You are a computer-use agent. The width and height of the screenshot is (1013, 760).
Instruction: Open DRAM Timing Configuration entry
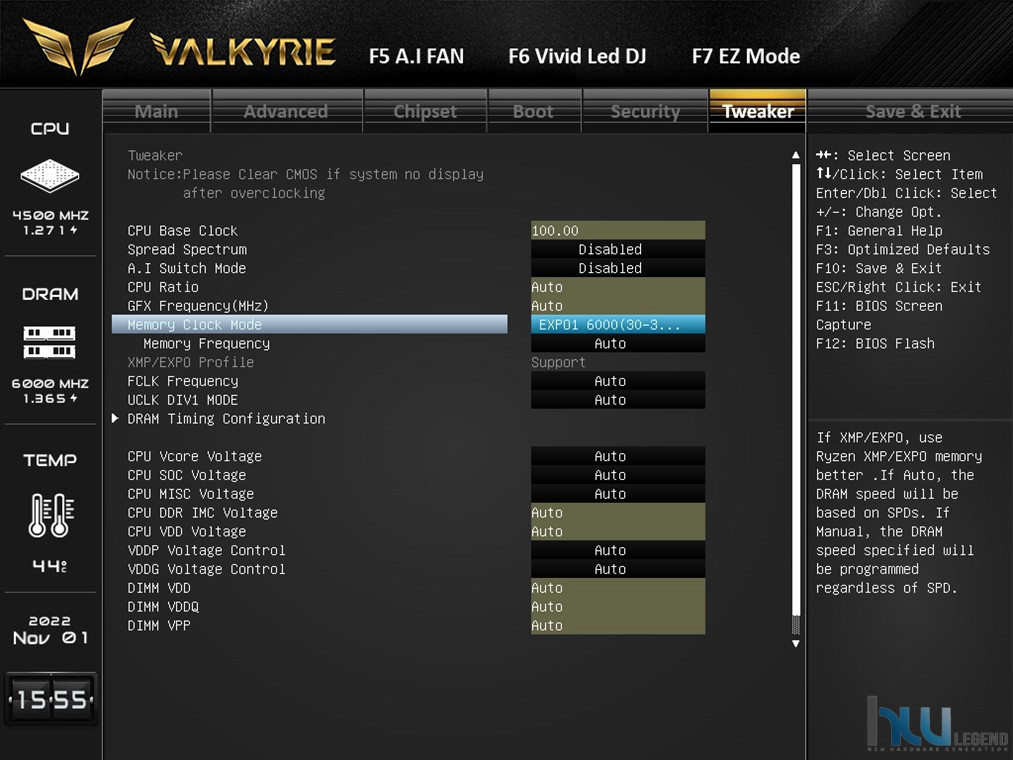point(227,419)
